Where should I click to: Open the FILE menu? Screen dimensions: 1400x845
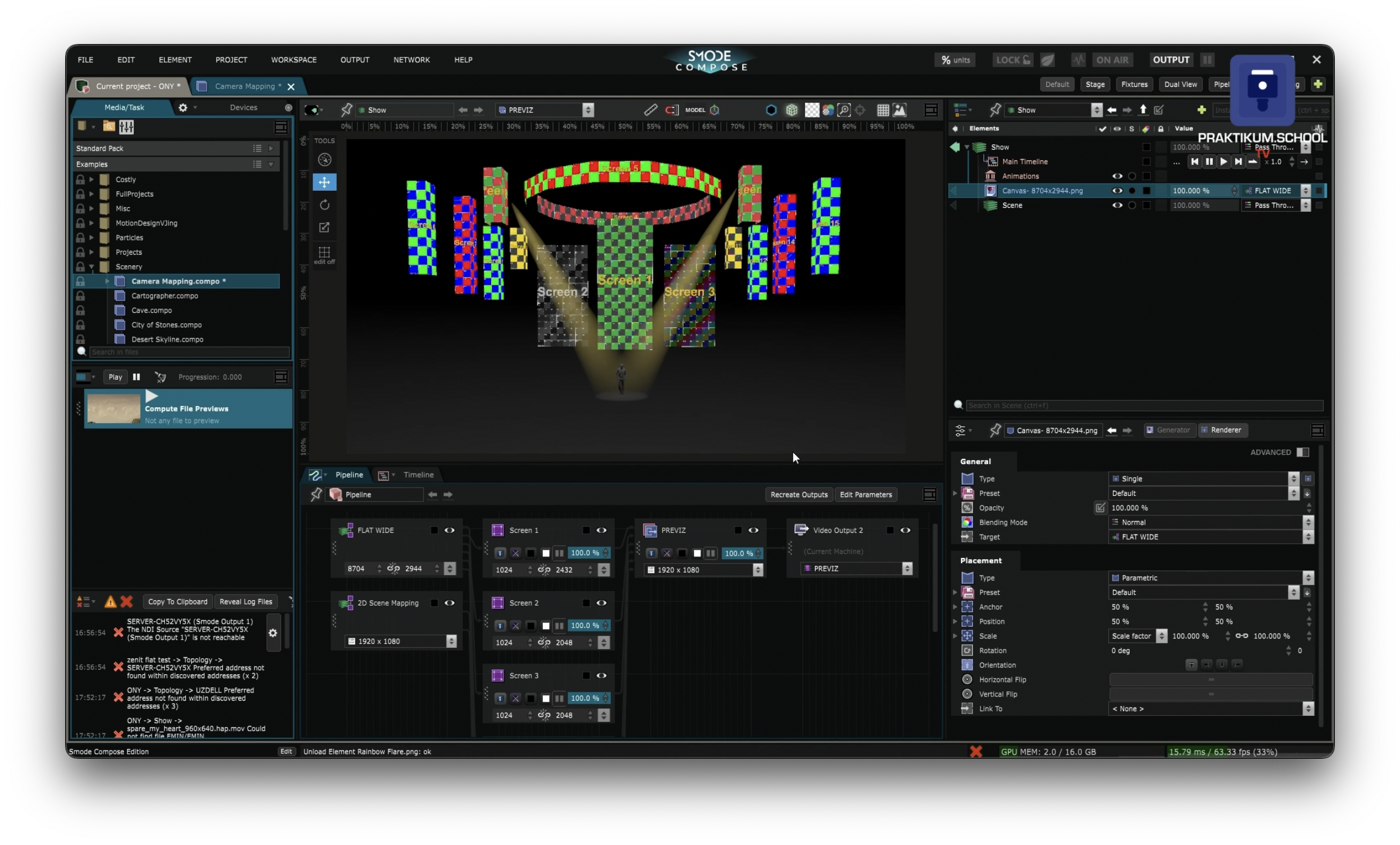point(85,60)
